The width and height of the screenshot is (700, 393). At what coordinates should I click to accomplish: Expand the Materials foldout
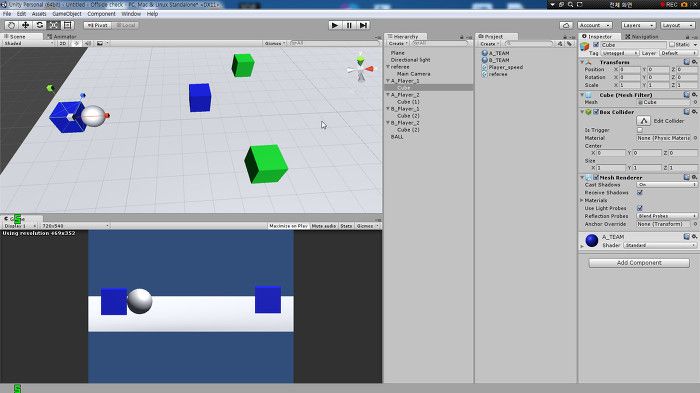point(582,201)
